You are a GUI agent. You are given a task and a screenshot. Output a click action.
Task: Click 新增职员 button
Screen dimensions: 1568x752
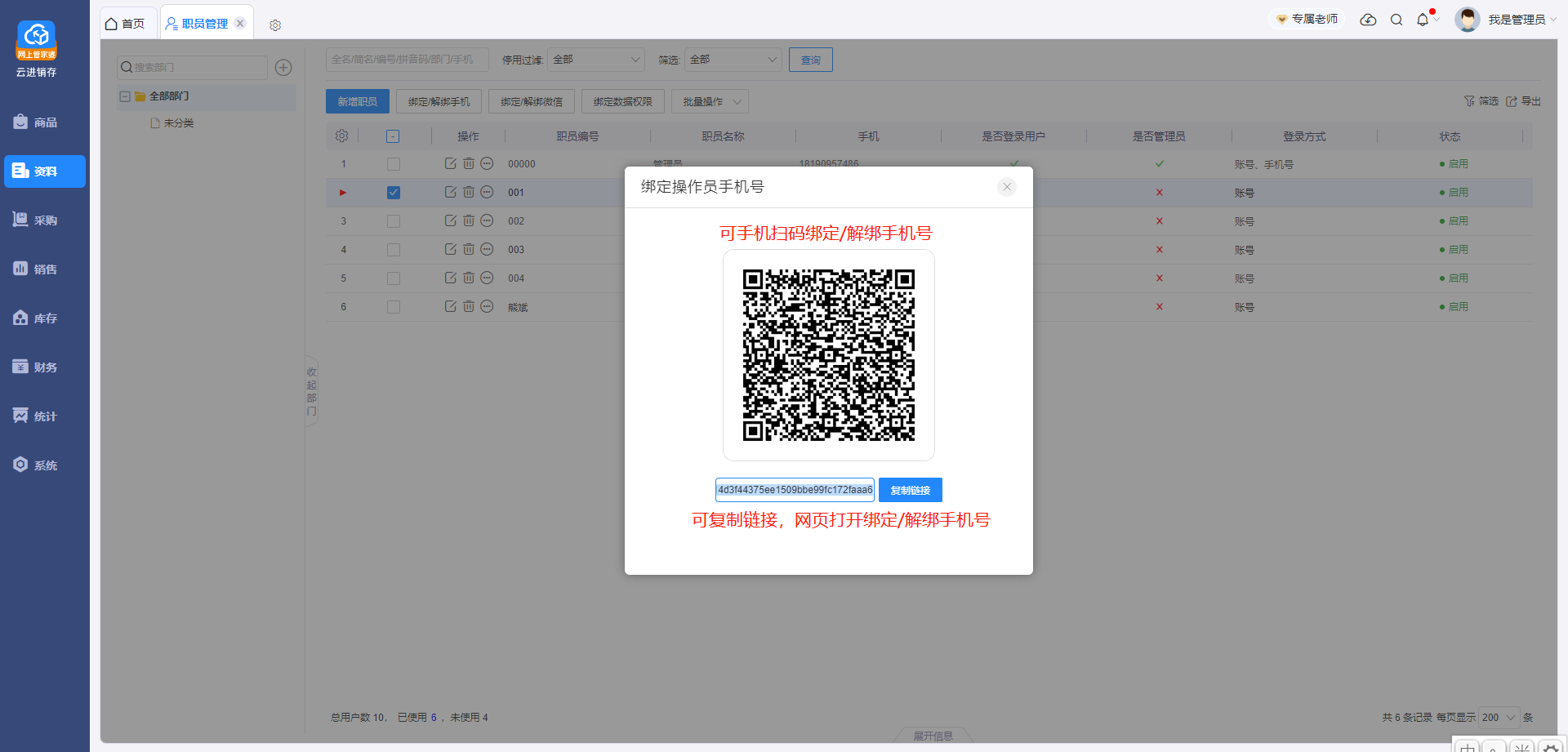358,101
